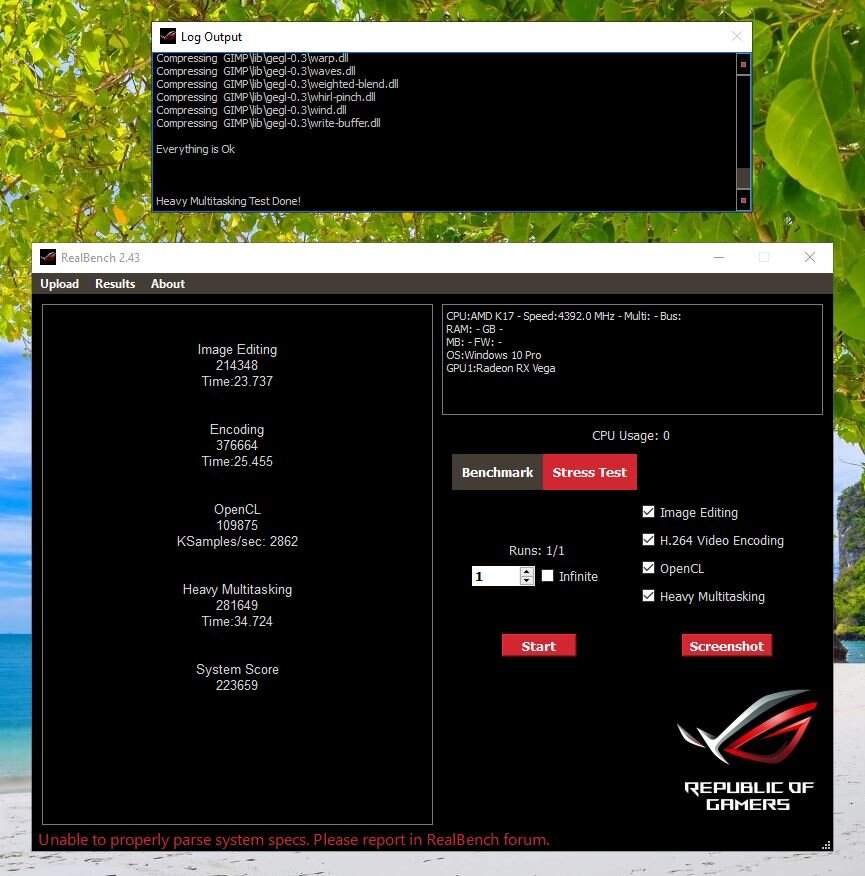Click the waves.dll log line
This screenshot has width=865, height=876.
[x=255, y=72]
